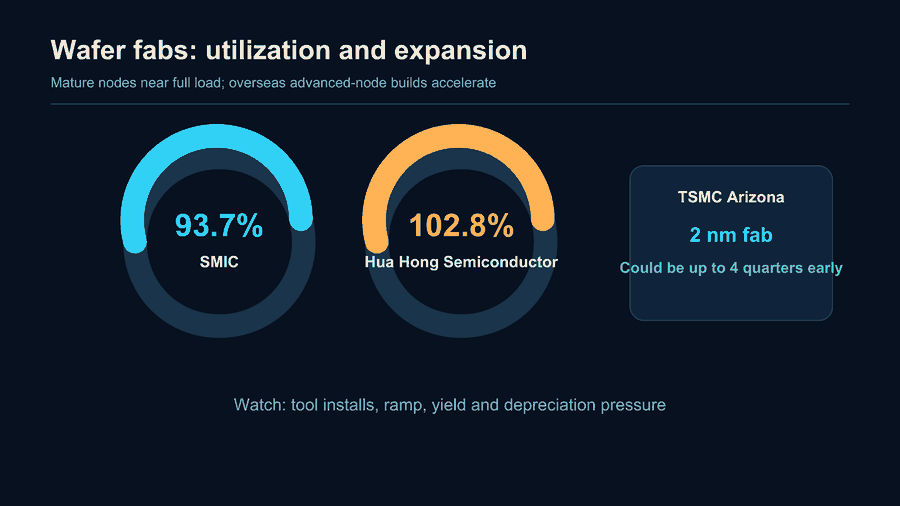Click the horizontal divider under the subtitle
The width and height of the screenshot is (900, 506).
(449, 104)
